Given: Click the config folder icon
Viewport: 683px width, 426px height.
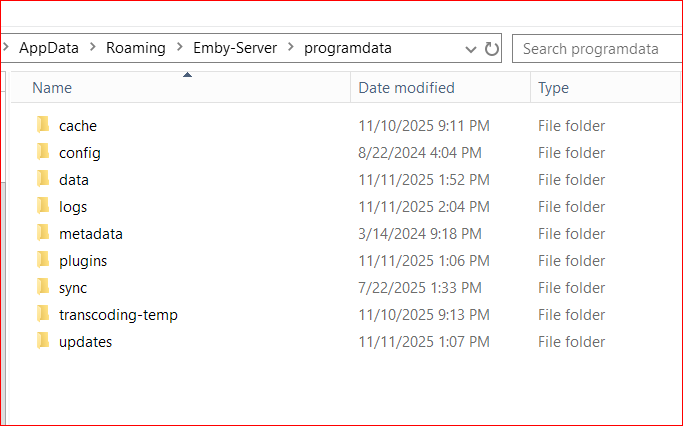Looking at the screenshot, I should pos(42,152).
